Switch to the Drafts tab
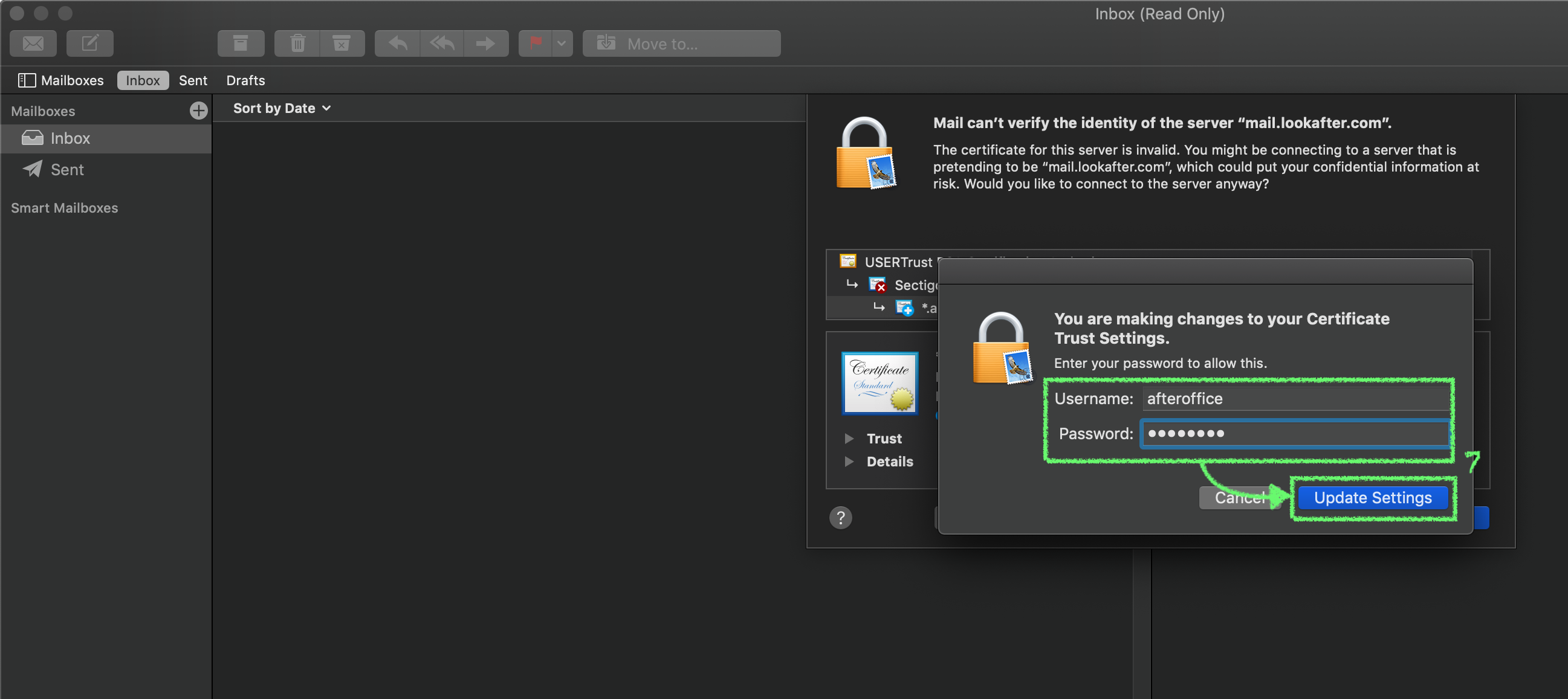The width and height of the screenshot is (1568, 699). tap(245, 80)
